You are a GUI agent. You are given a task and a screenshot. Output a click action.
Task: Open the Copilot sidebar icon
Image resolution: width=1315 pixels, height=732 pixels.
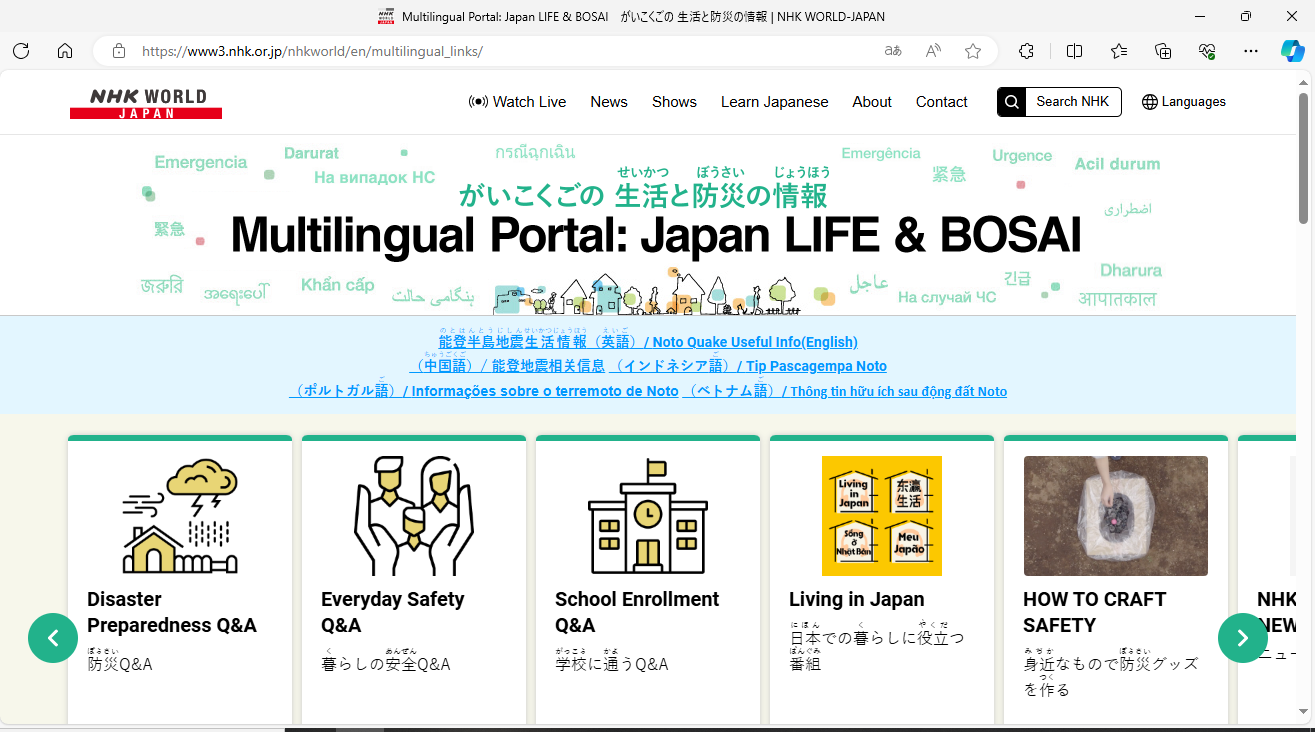[x=1292, y=51]
